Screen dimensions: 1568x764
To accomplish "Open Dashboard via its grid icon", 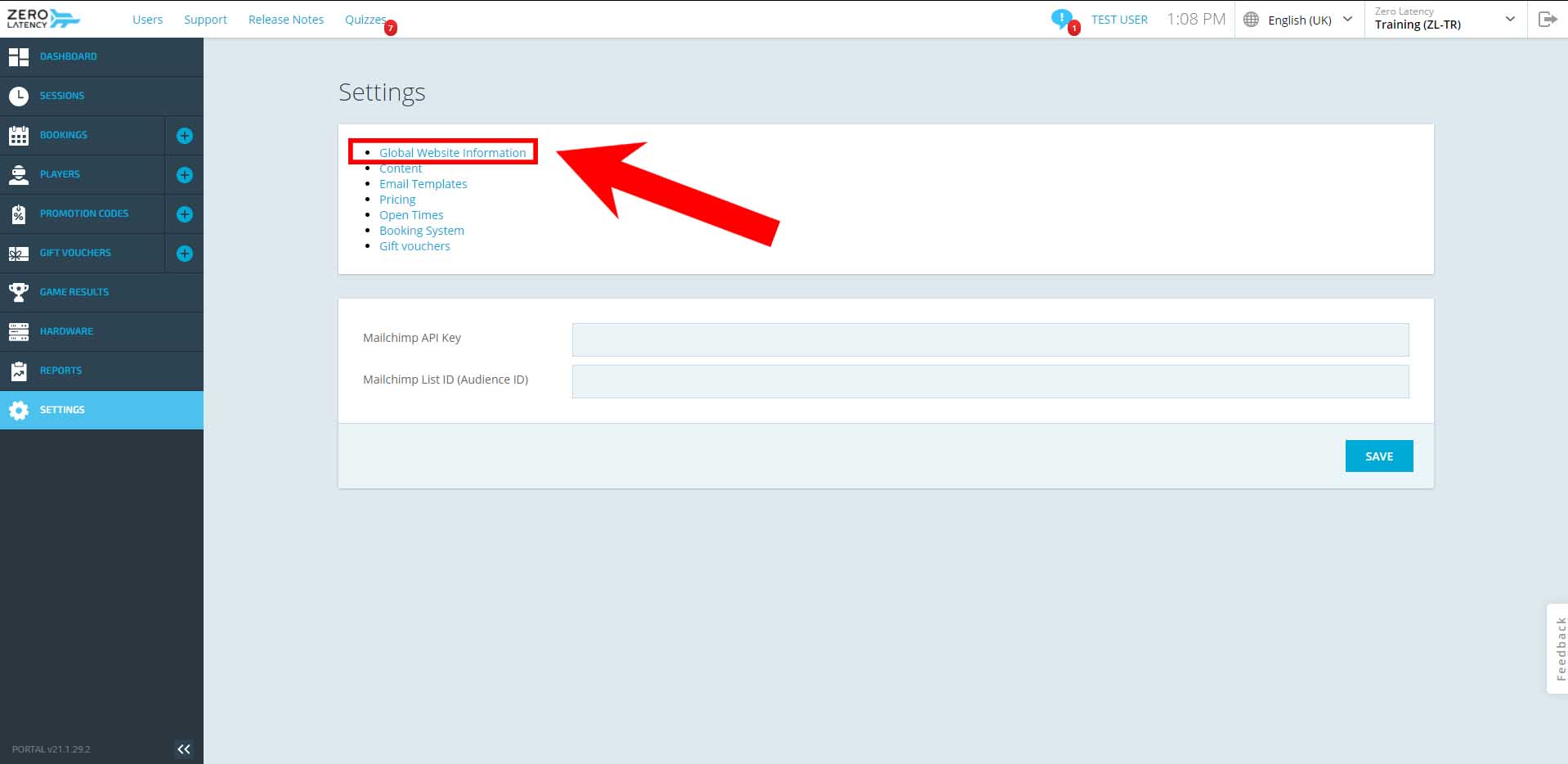I will point(19,56).
